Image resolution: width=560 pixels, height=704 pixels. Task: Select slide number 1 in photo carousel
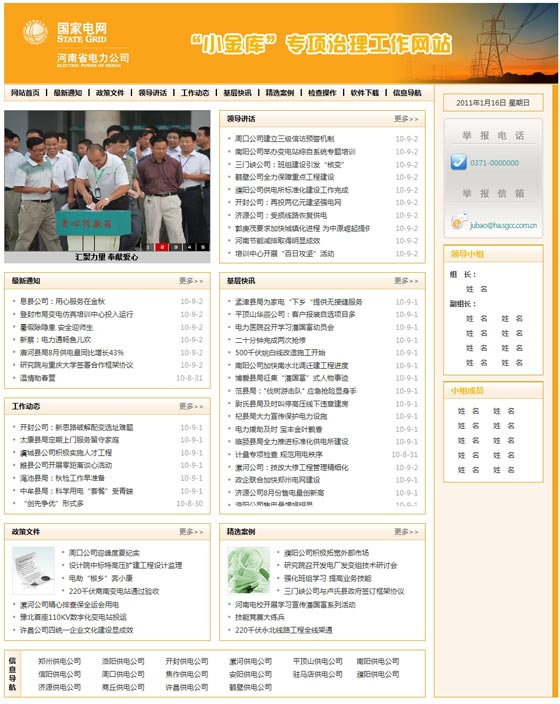(x=149, y=246)
